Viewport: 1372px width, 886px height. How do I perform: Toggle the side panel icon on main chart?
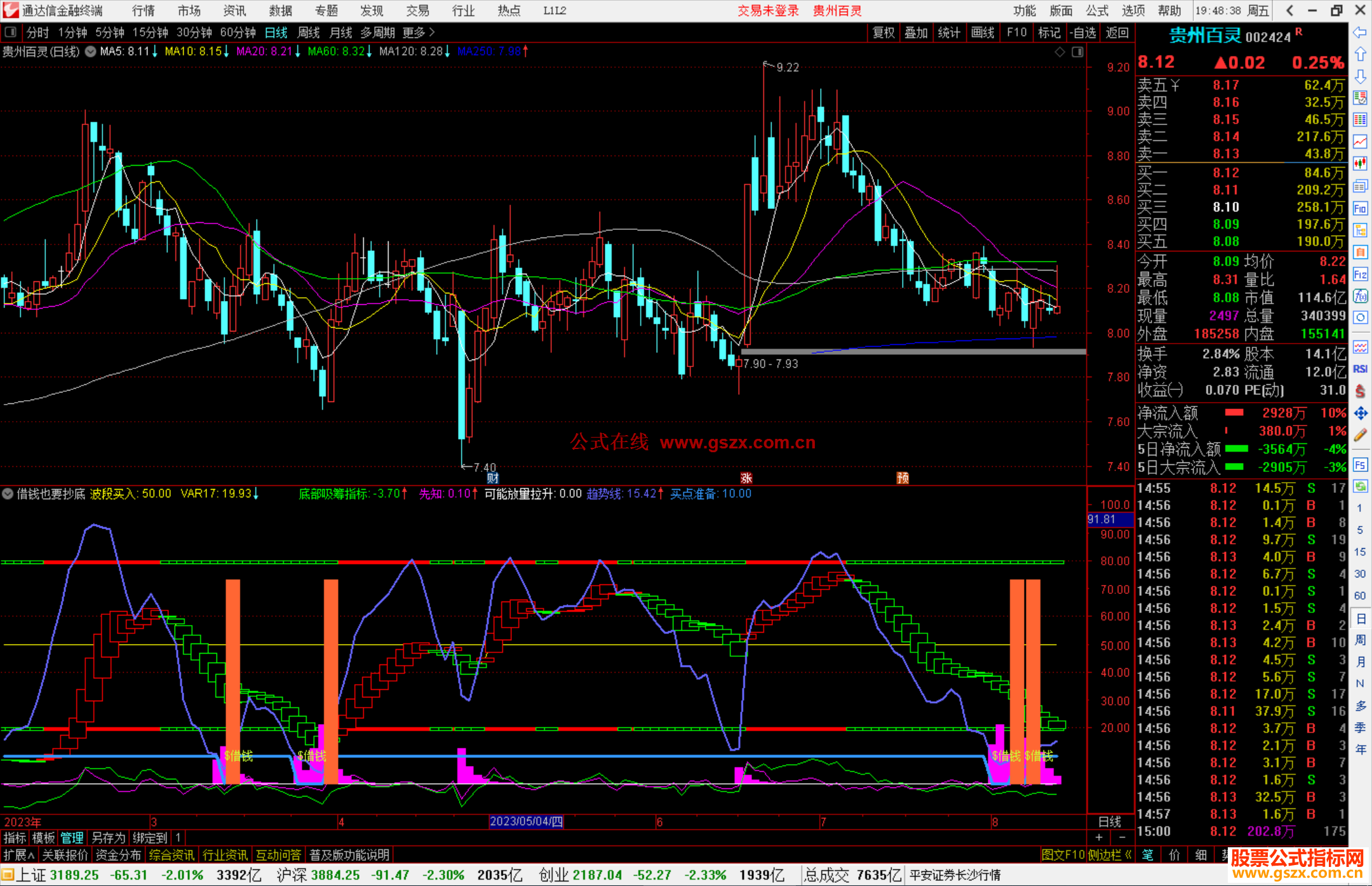(x=1077, y=52)
